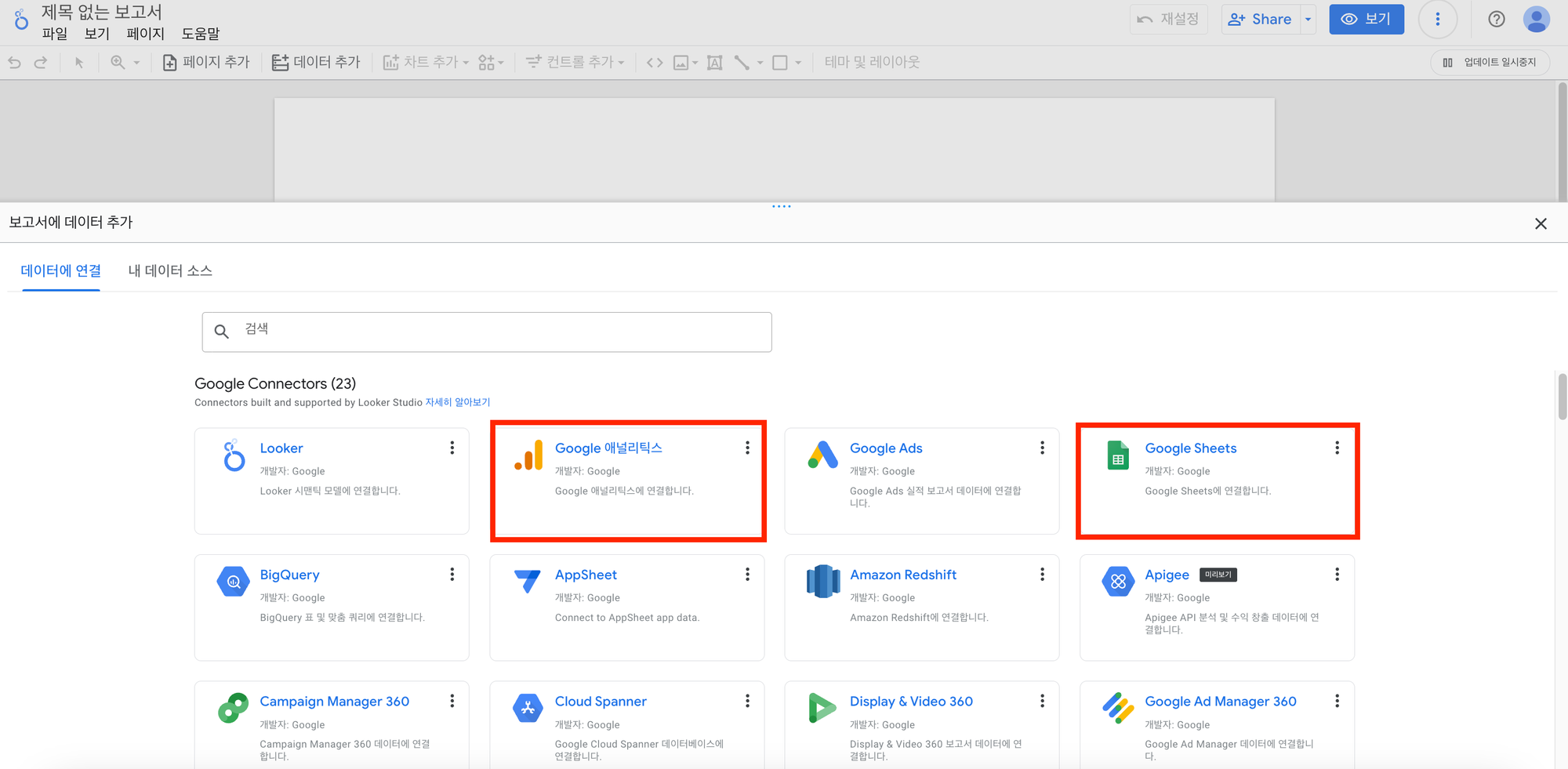Open the top-right more options menu
Viewport: 1568px width, 769px height.
[x=1438, y=20]
